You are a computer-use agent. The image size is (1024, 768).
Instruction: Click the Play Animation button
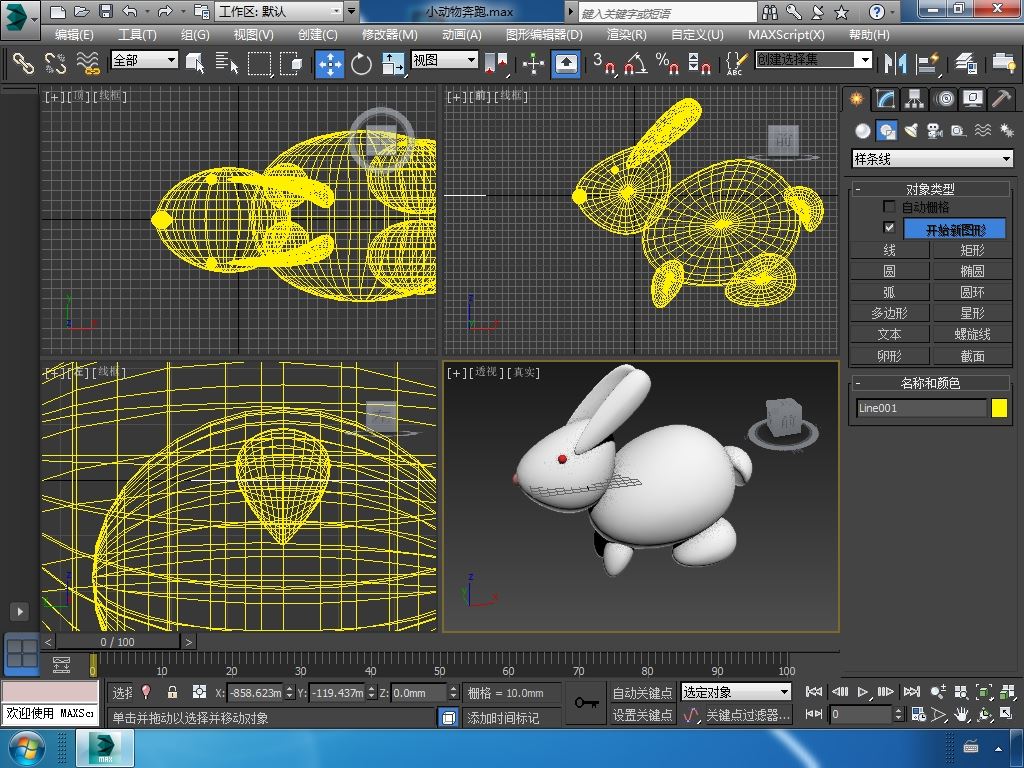[x=863, y=692]
